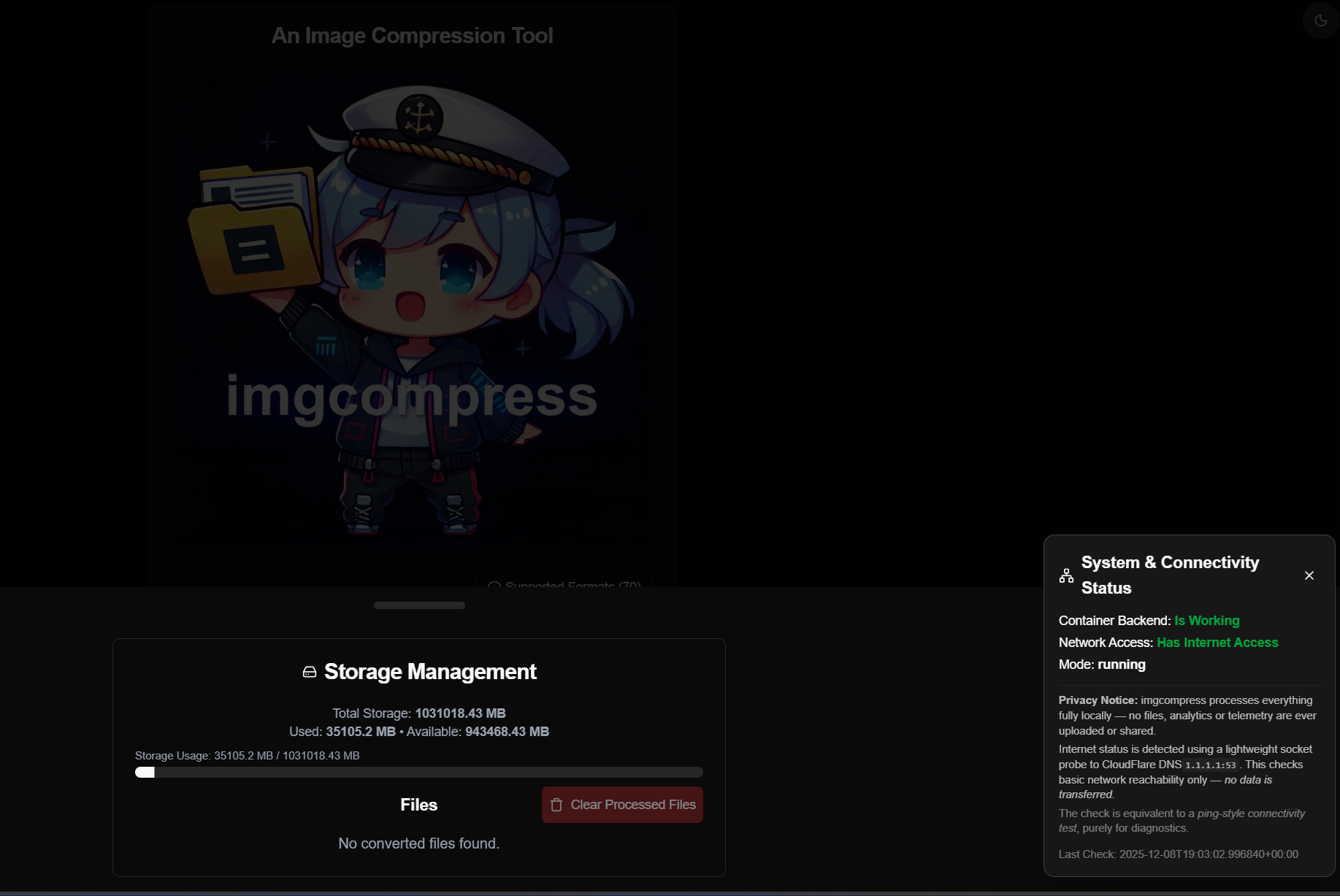Select the 1.1.1.1:53 DNS address code
This screenshot has height=896, width=1340.
coord(1210,765)
